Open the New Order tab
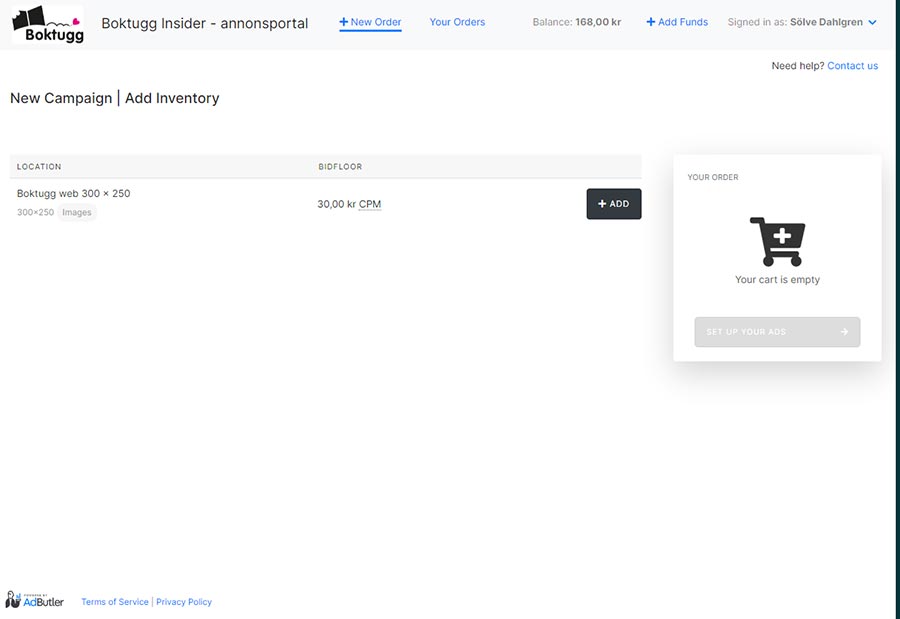Viewport: 900px width, 619px height. coord(370,22)
